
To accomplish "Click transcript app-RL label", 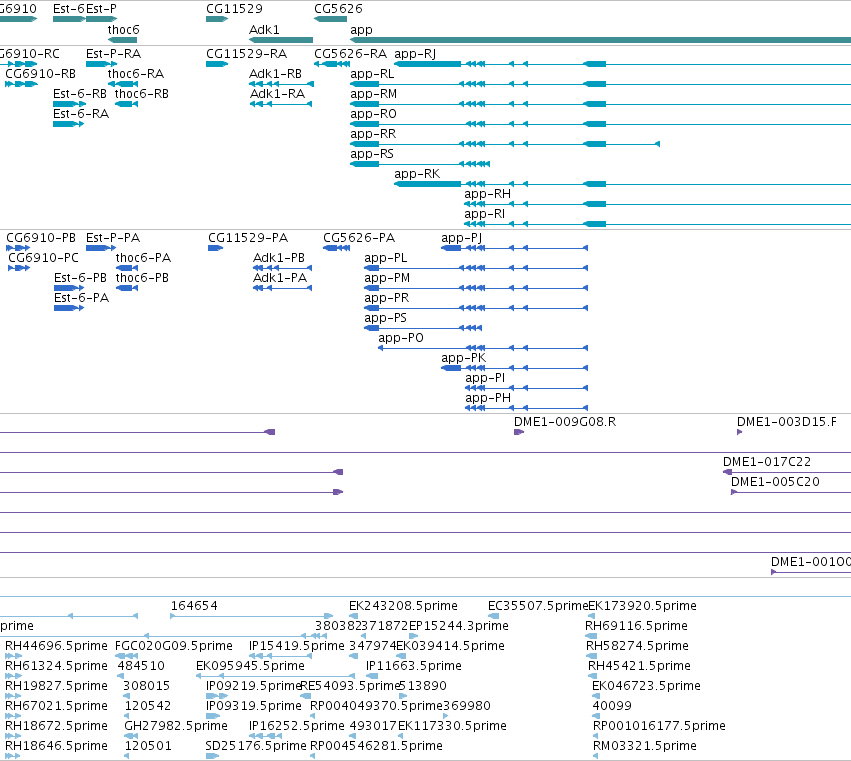I will point(372,74).
